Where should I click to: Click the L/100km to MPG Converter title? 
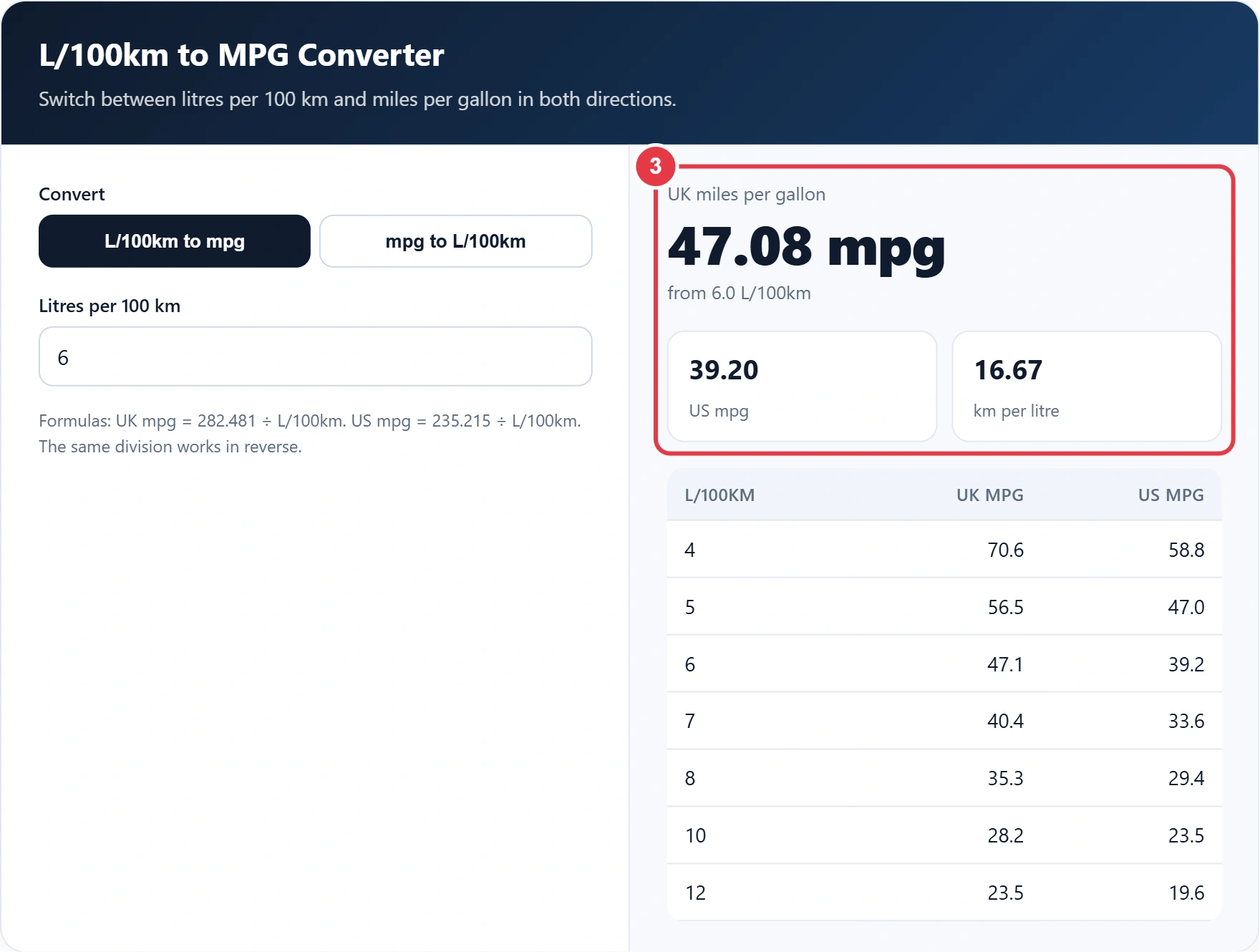point(241,55)
